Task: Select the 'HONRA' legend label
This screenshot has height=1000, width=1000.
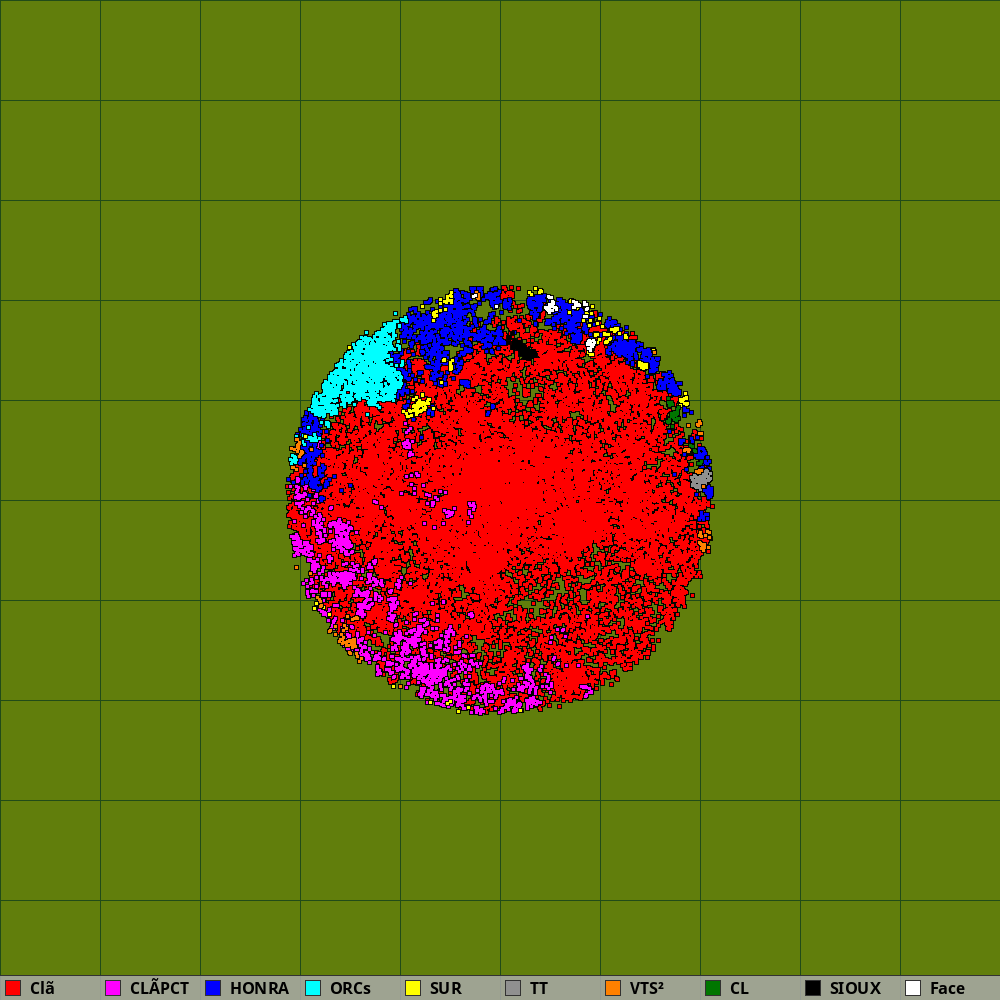Action: (260, 988)
